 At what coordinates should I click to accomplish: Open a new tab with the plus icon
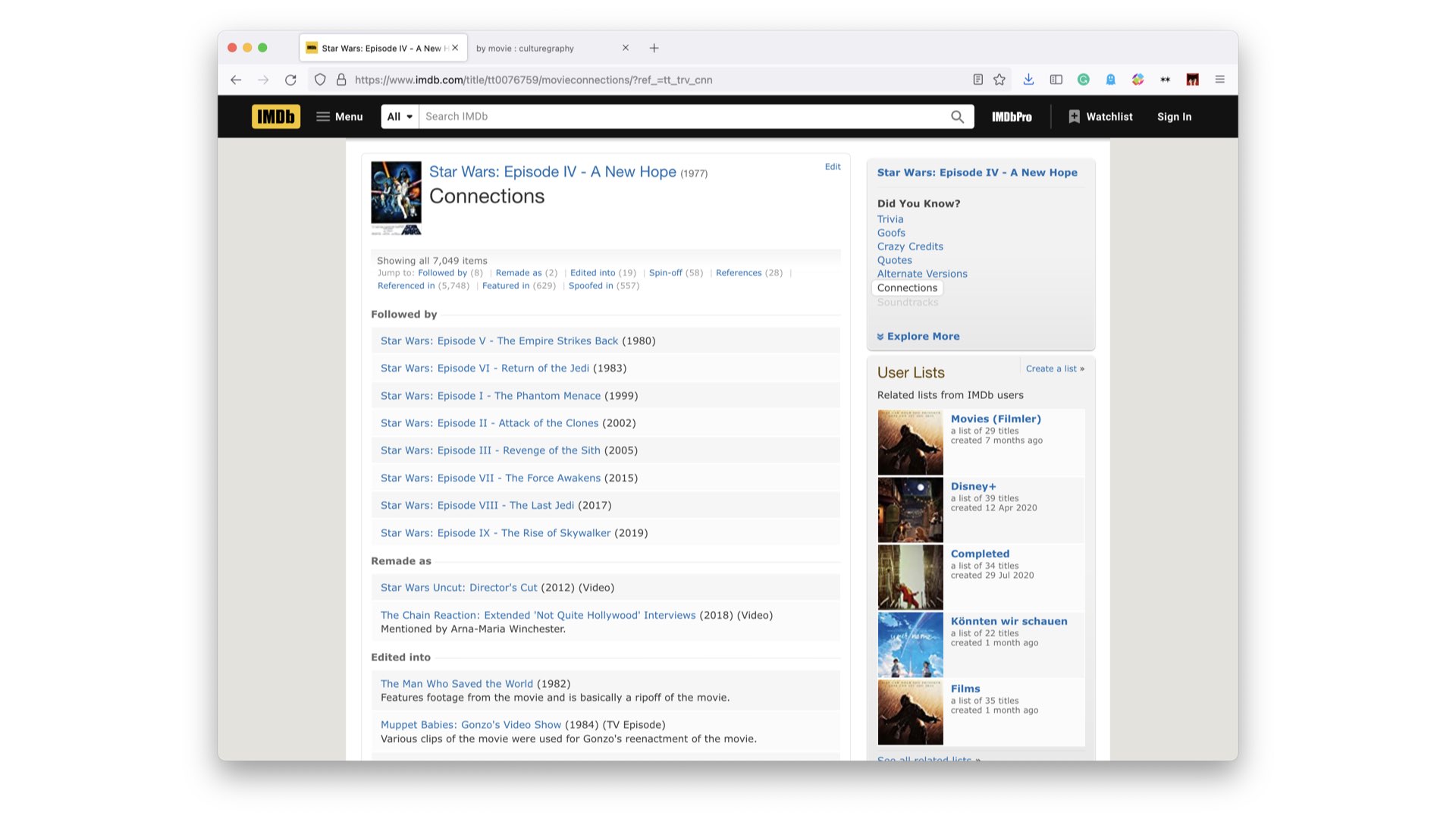(x=654, y=48)
